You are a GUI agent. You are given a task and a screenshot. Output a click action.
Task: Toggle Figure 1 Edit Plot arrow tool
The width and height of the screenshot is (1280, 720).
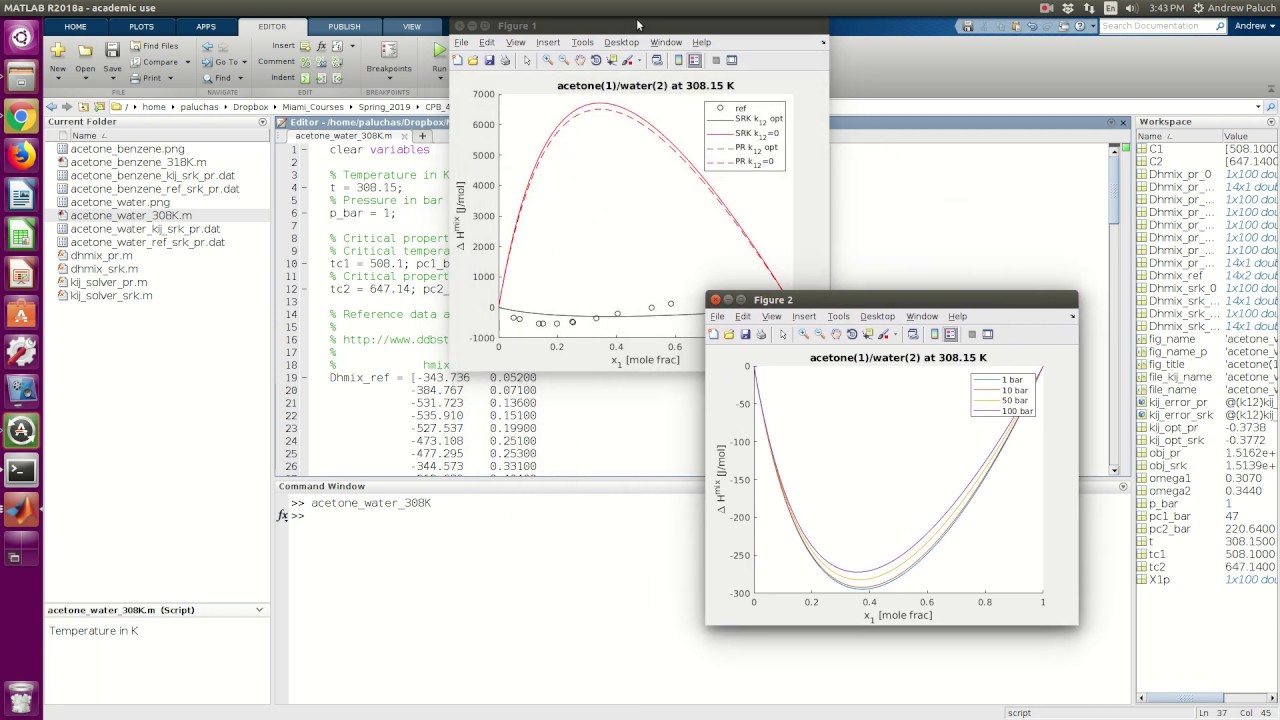click(527, 60)
